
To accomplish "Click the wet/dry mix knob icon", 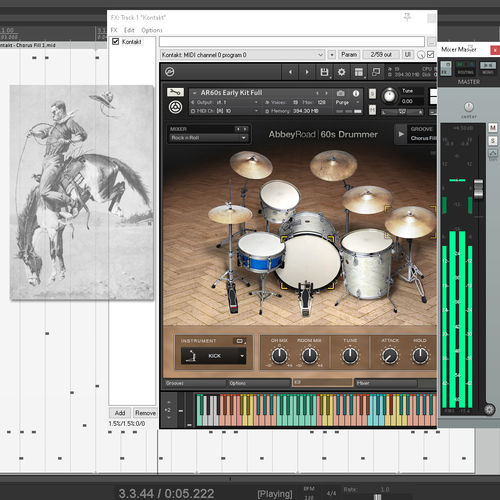I will (x=421, y=55).
